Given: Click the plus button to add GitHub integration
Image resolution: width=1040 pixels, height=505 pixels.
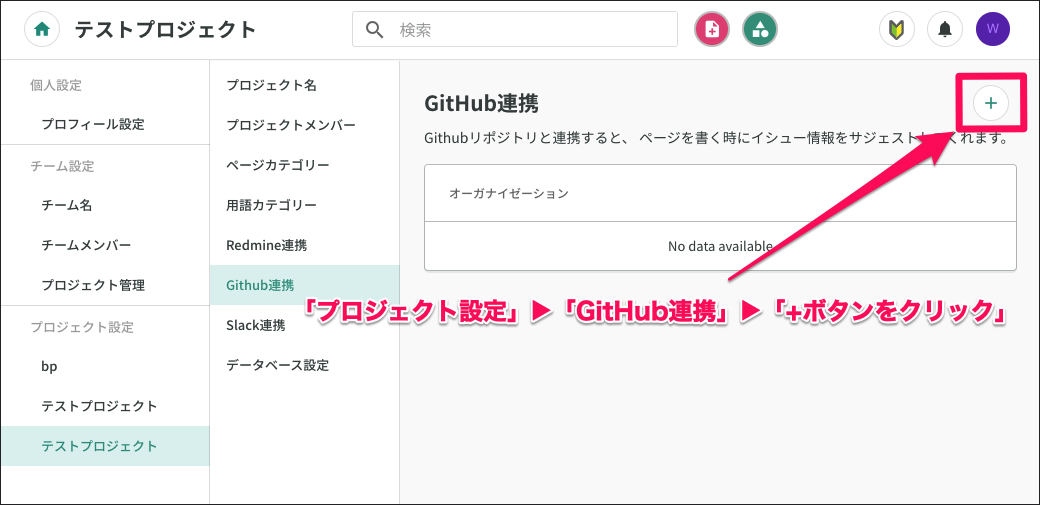Looking at the screenshot, I should pos(991,102).
